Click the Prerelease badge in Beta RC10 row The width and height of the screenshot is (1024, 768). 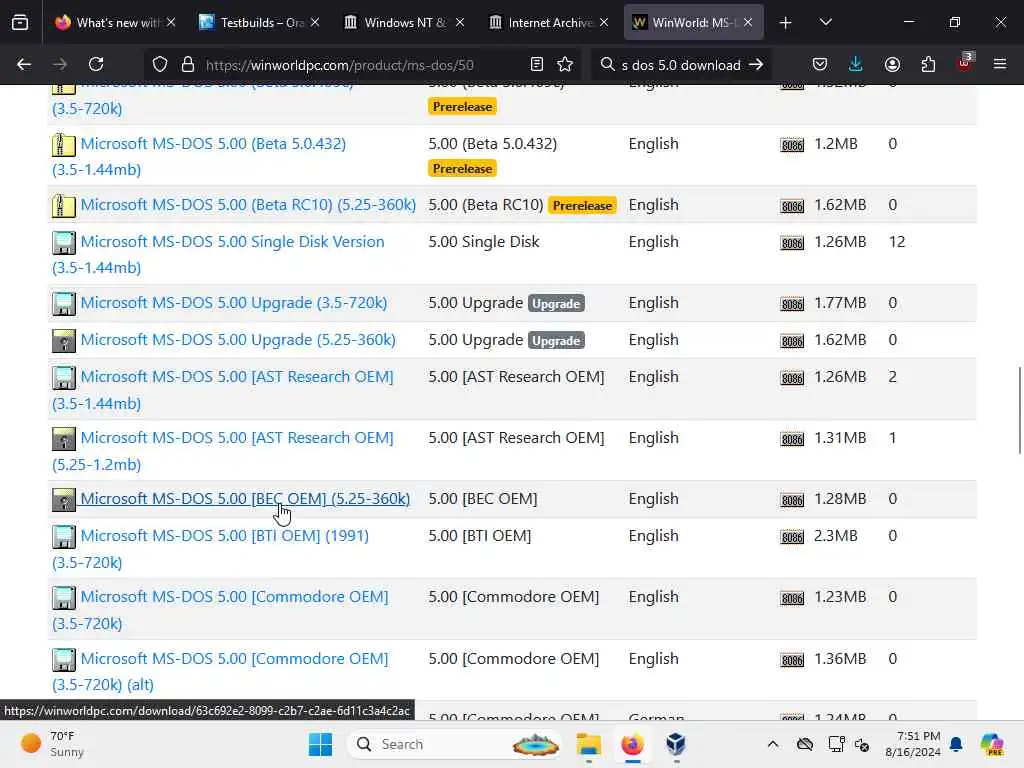(x=582, y=206)
